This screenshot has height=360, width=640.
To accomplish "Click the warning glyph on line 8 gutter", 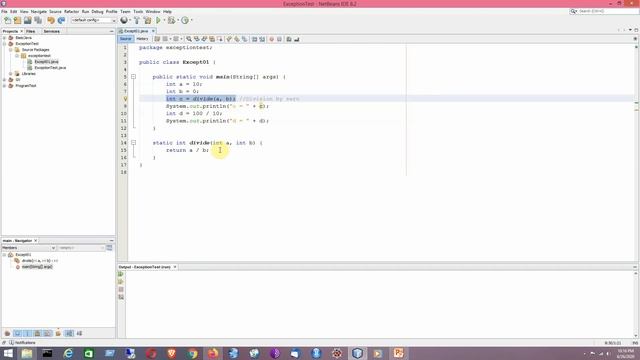I will coord(125,99).
